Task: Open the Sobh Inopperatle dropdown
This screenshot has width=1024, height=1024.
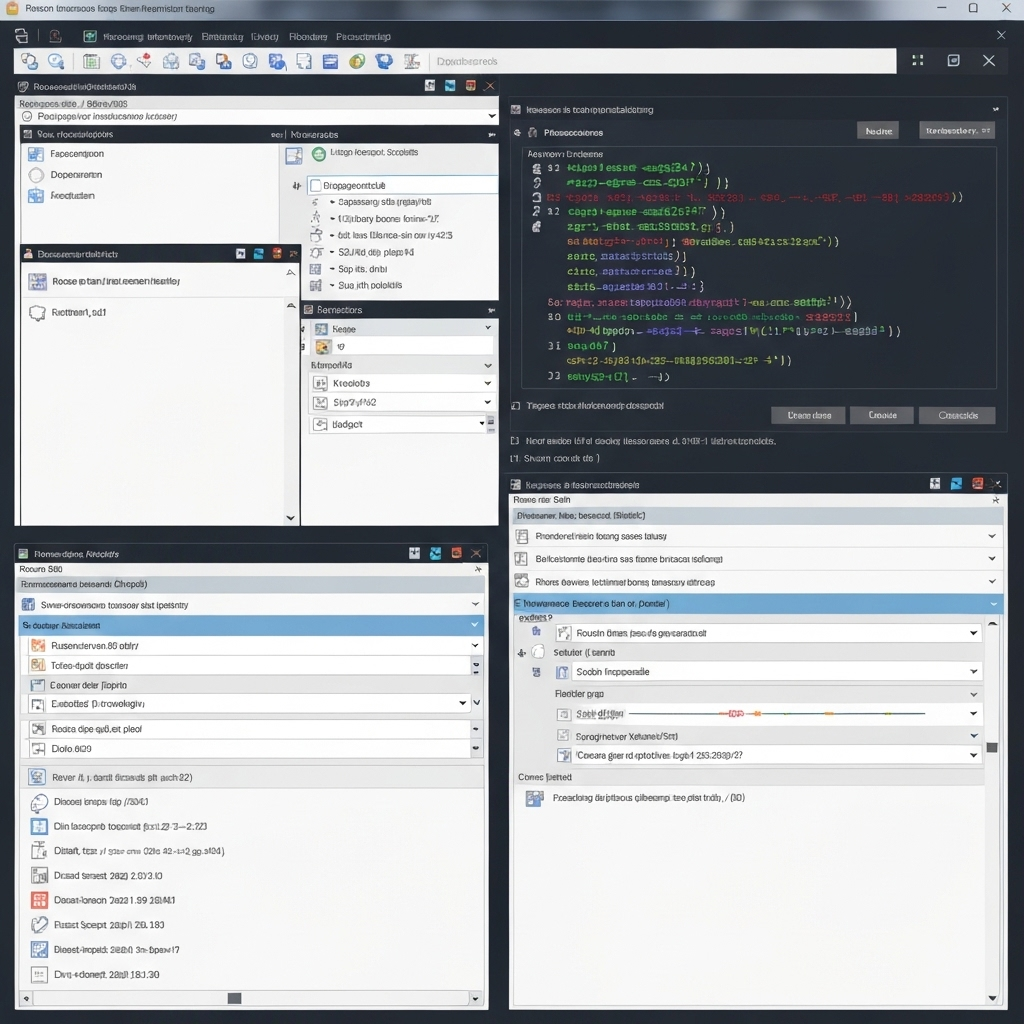Action: 974,672
